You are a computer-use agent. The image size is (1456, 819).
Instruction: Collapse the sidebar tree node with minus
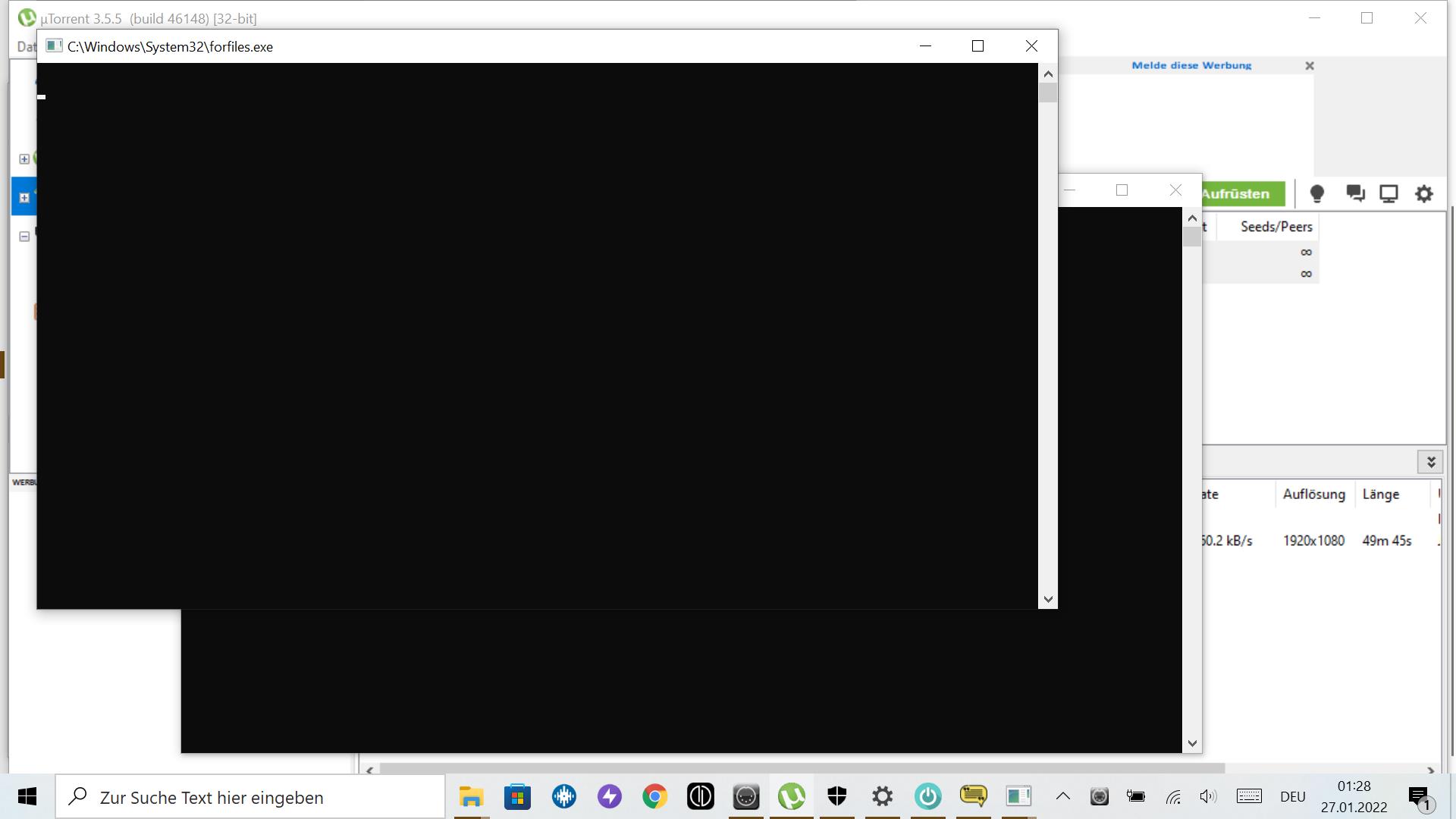click(24, 236)
